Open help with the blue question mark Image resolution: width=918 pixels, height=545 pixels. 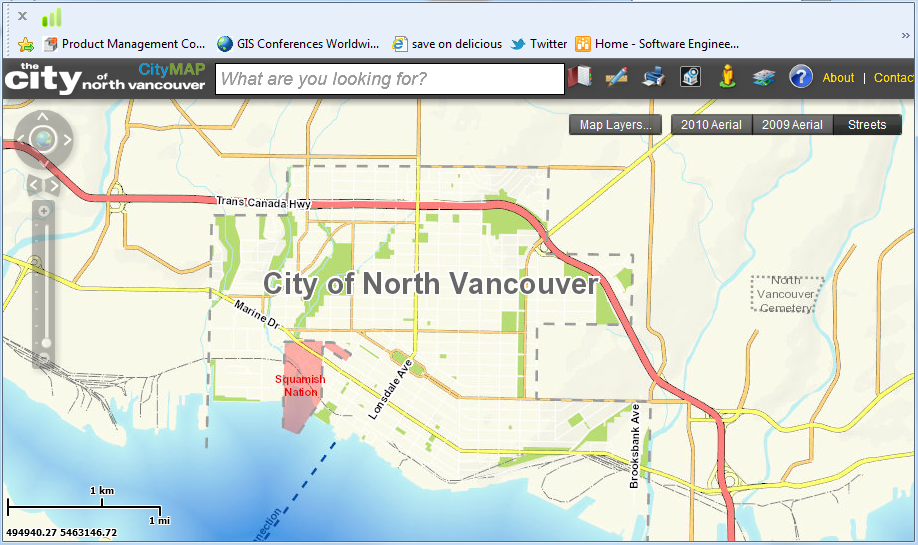[x=800, y=77]
